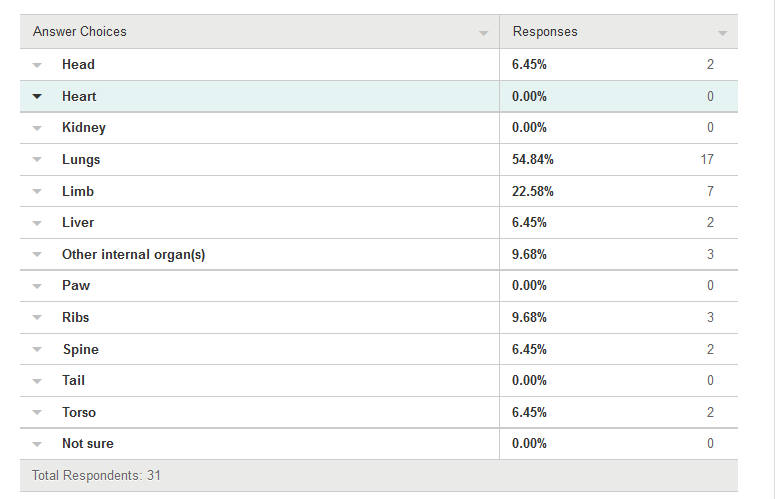The image size is (775, 499).
Task: Expand the Not sure row dropdown arrow
Action: 37,444
